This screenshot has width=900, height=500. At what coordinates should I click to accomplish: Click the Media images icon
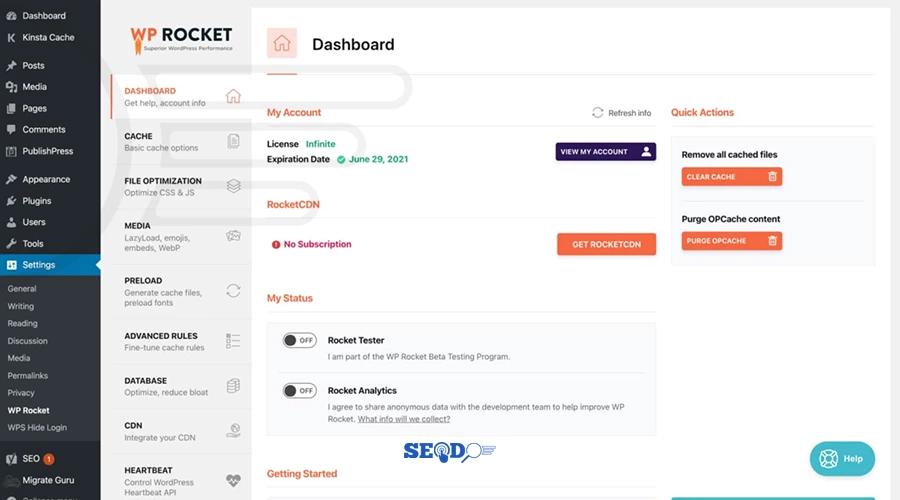pos(233,236)
